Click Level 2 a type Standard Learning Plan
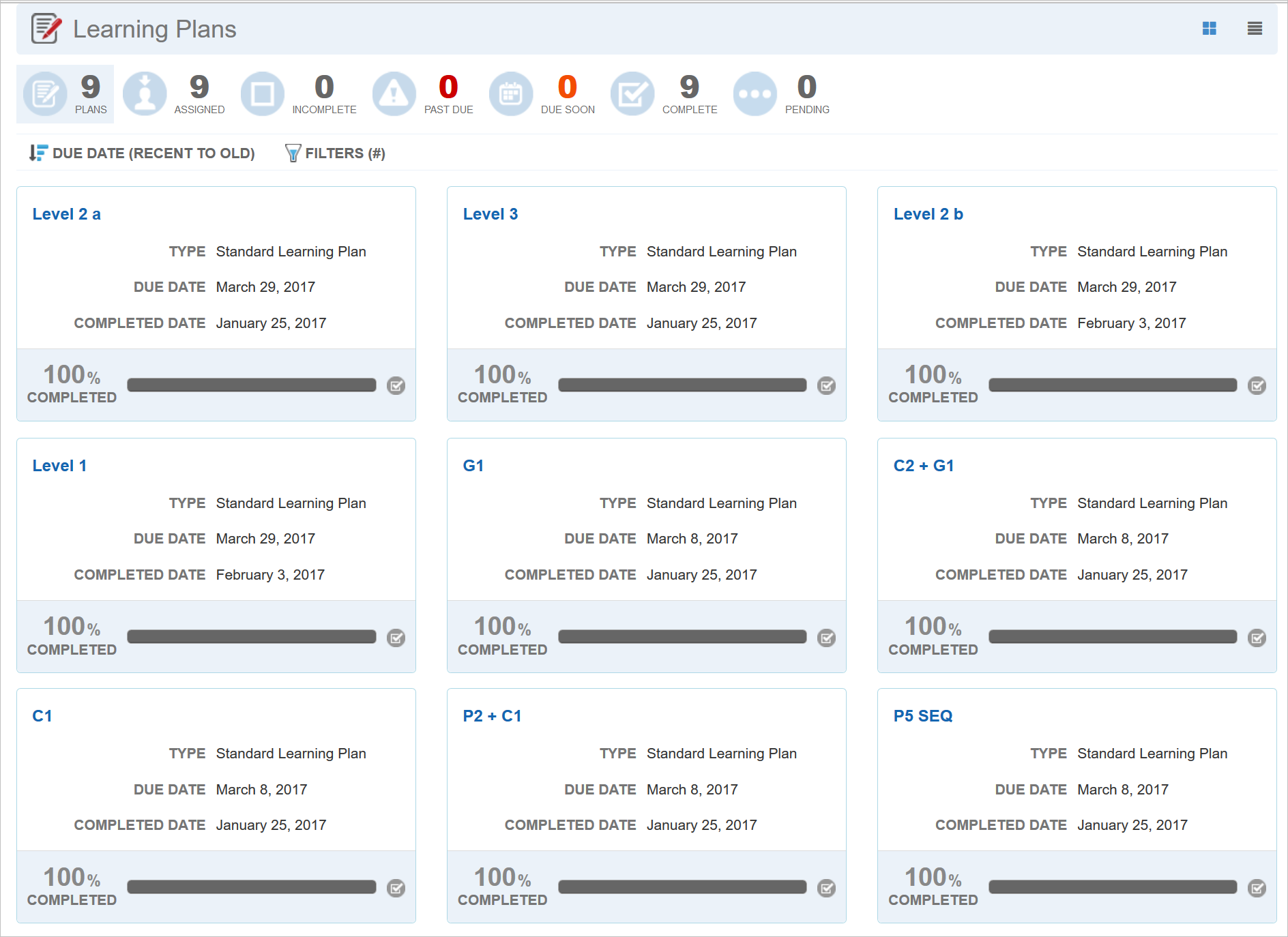1288x937 pixels. [x=291, y=252]
